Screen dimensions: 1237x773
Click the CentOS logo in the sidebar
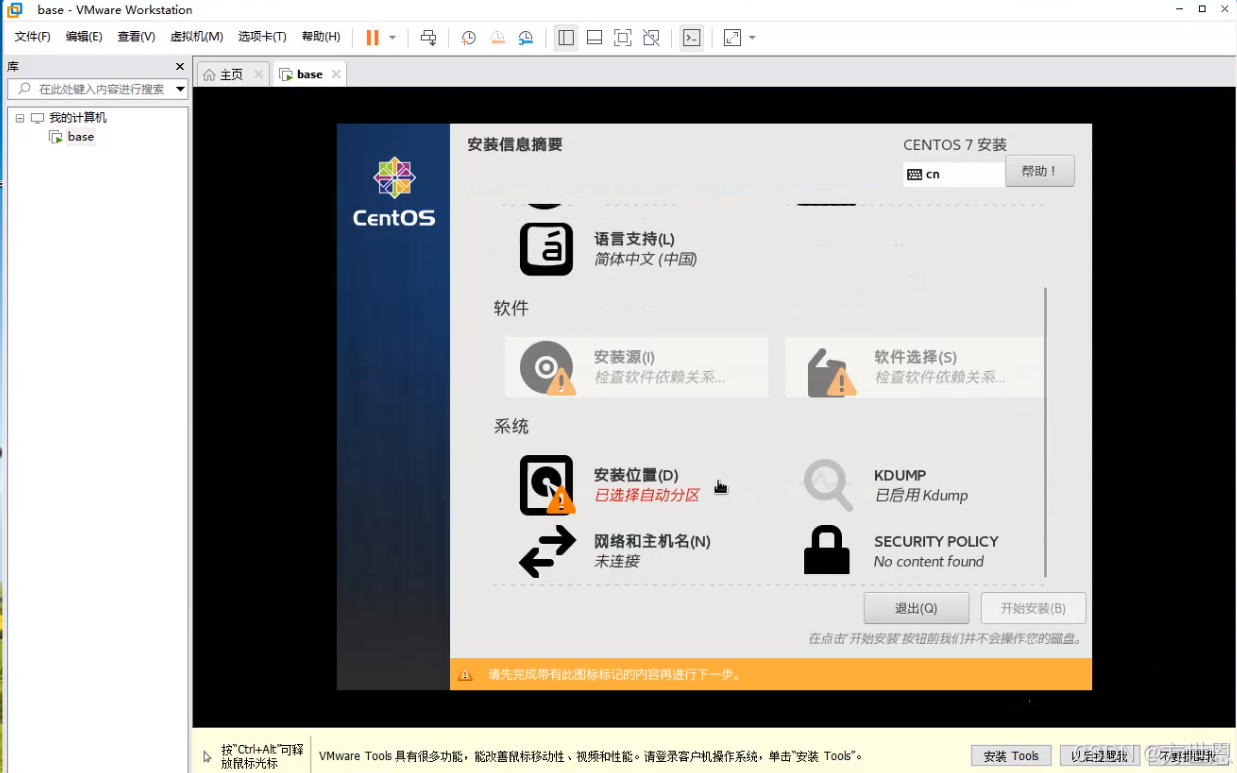tap(394, 192)
